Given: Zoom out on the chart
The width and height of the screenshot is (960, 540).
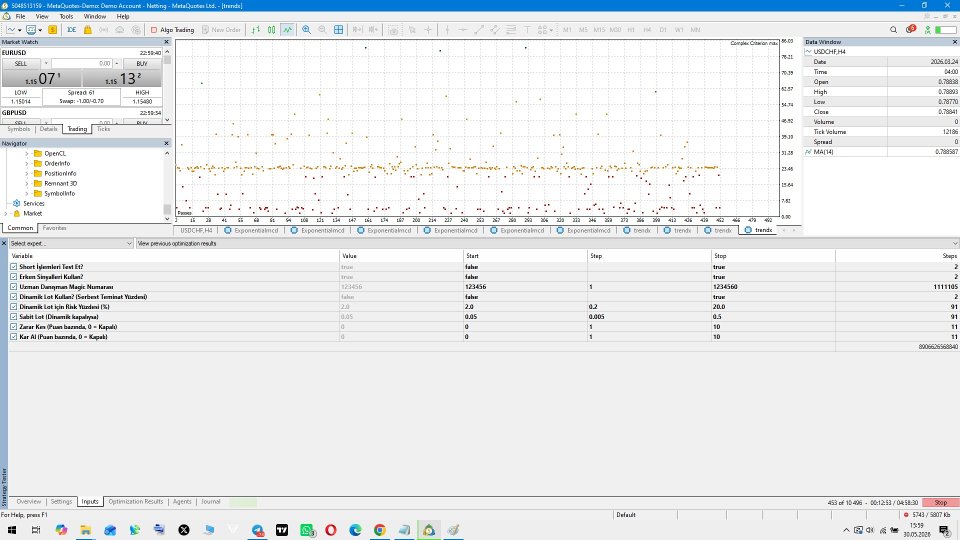Looking at the screenshot, I should 322,29.
